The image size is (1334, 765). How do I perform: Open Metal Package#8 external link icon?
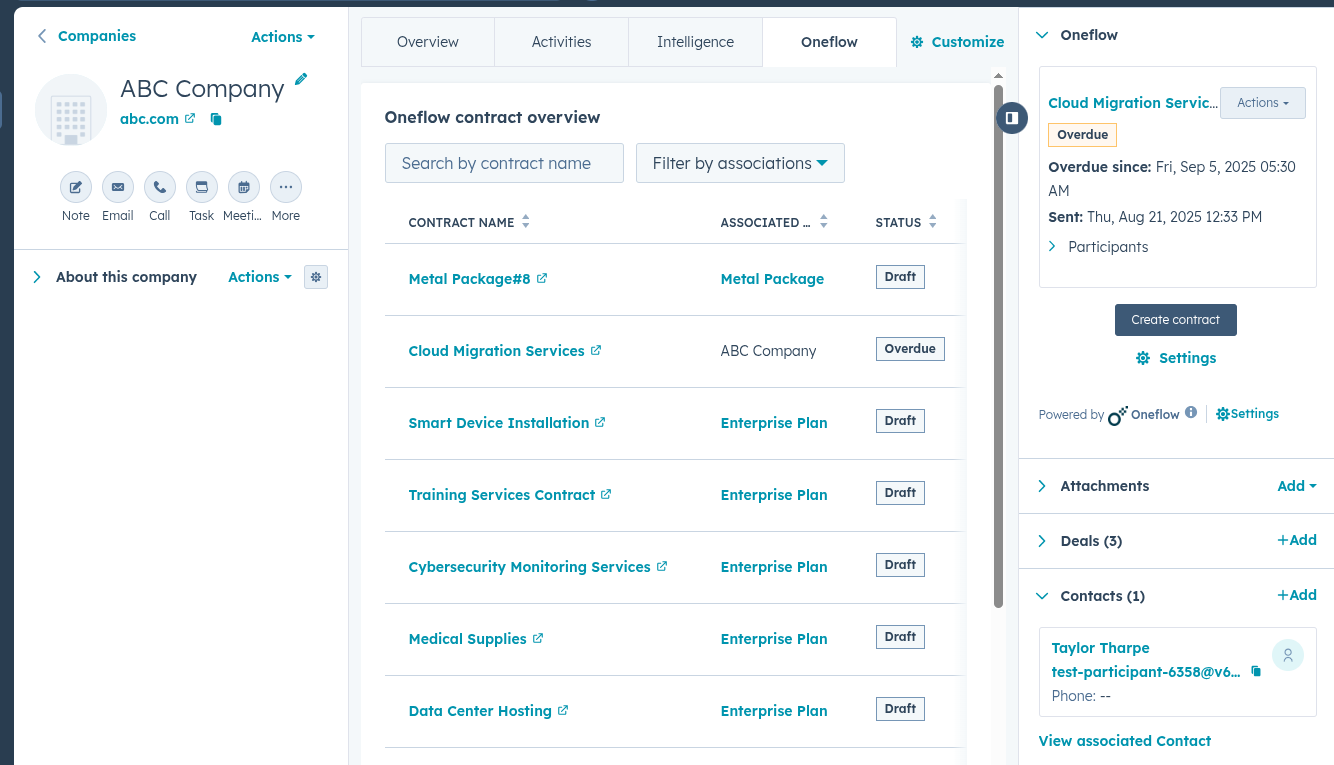pyautogui.click(x=542, y=278)
